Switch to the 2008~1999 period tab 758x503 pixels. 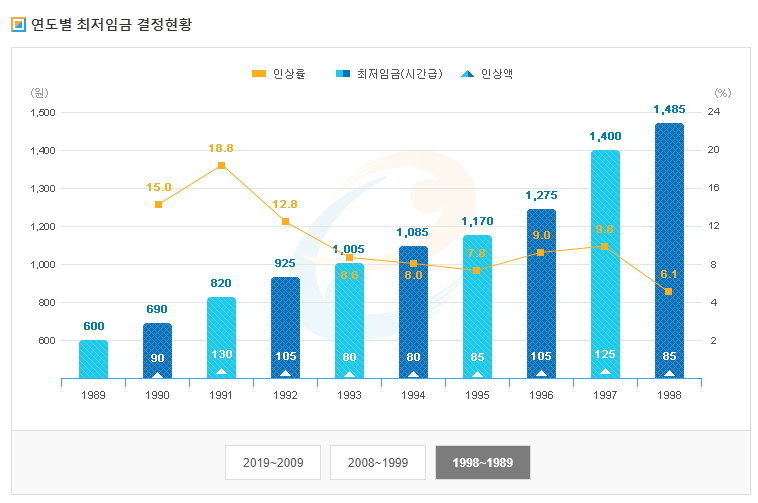(378, 463)
